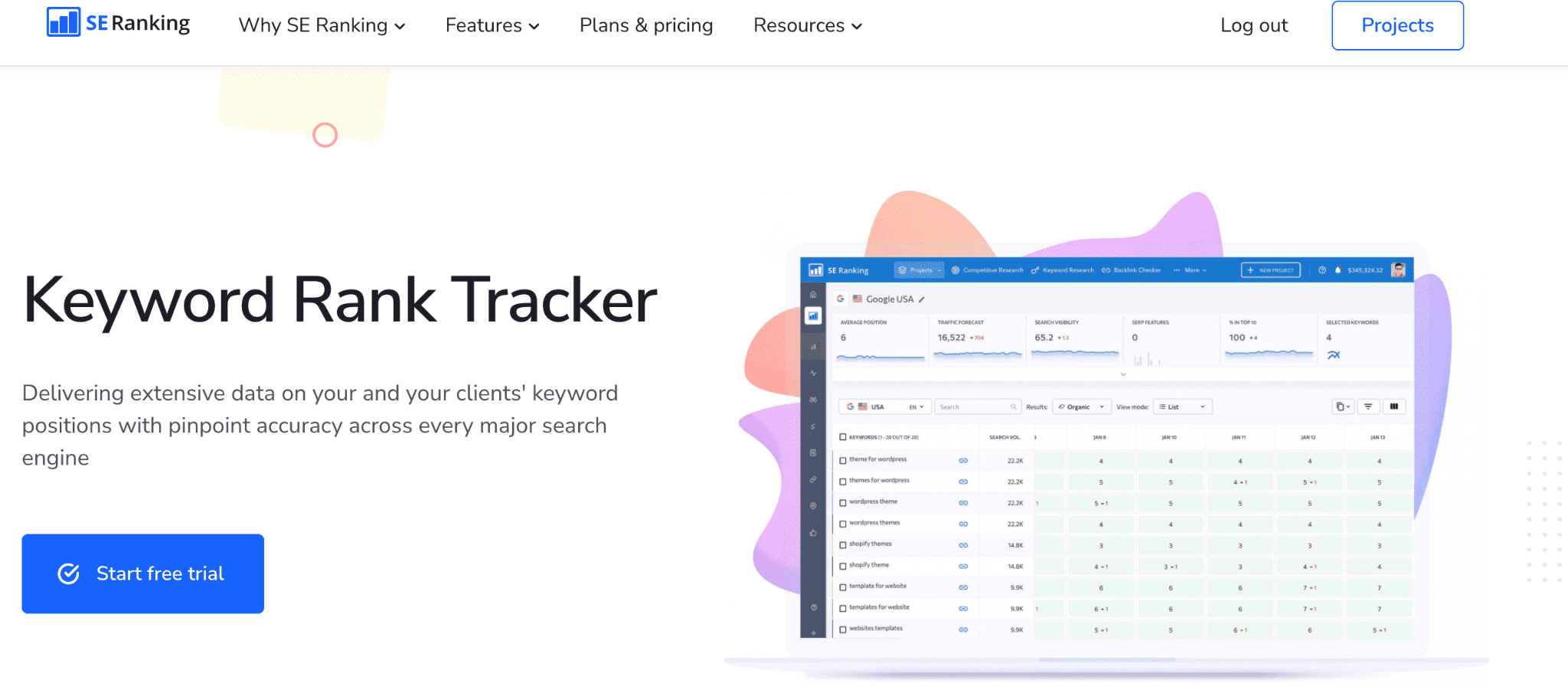1568x699 pixels.
Task: Open Competitive Research in the dashboard bar
Action: [x=987, y=270]
